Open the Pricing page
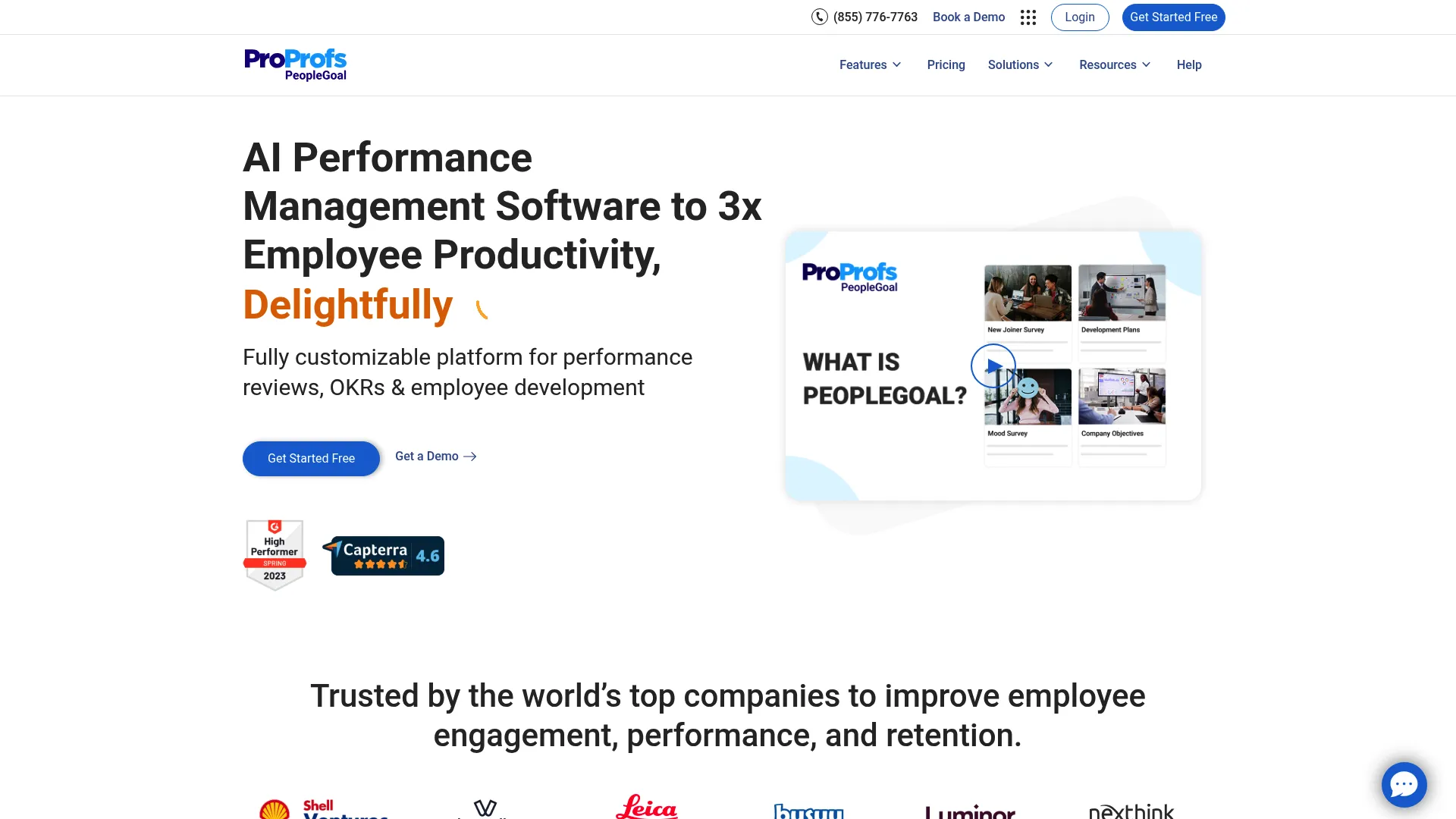1456x819 pixels. click(x=946, y=65)
